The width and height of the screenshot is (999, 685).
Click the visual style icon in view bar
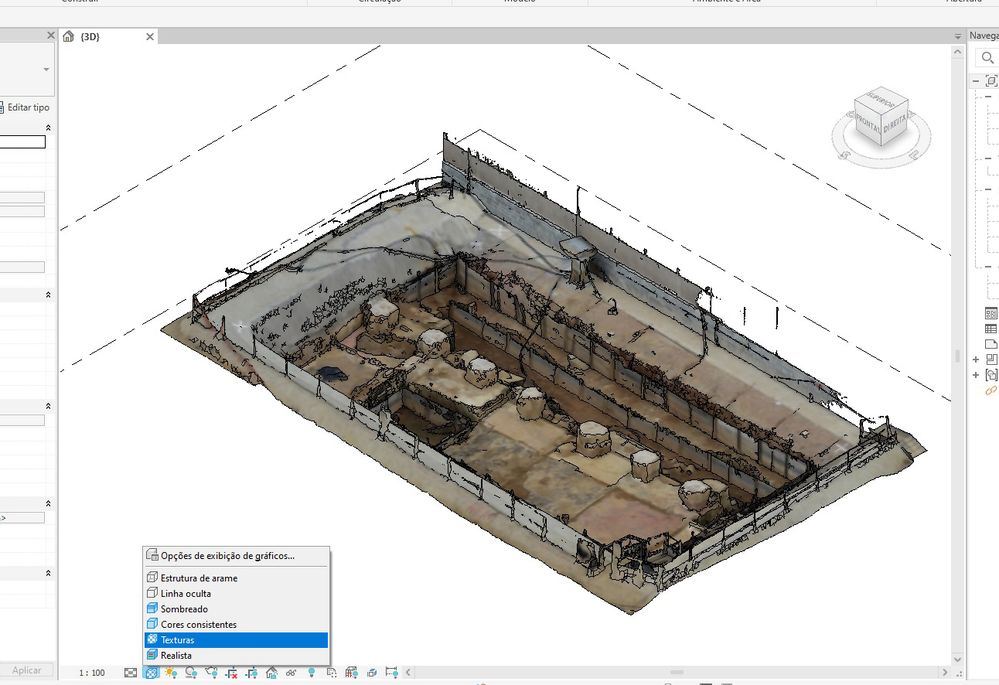click(151, 673)
